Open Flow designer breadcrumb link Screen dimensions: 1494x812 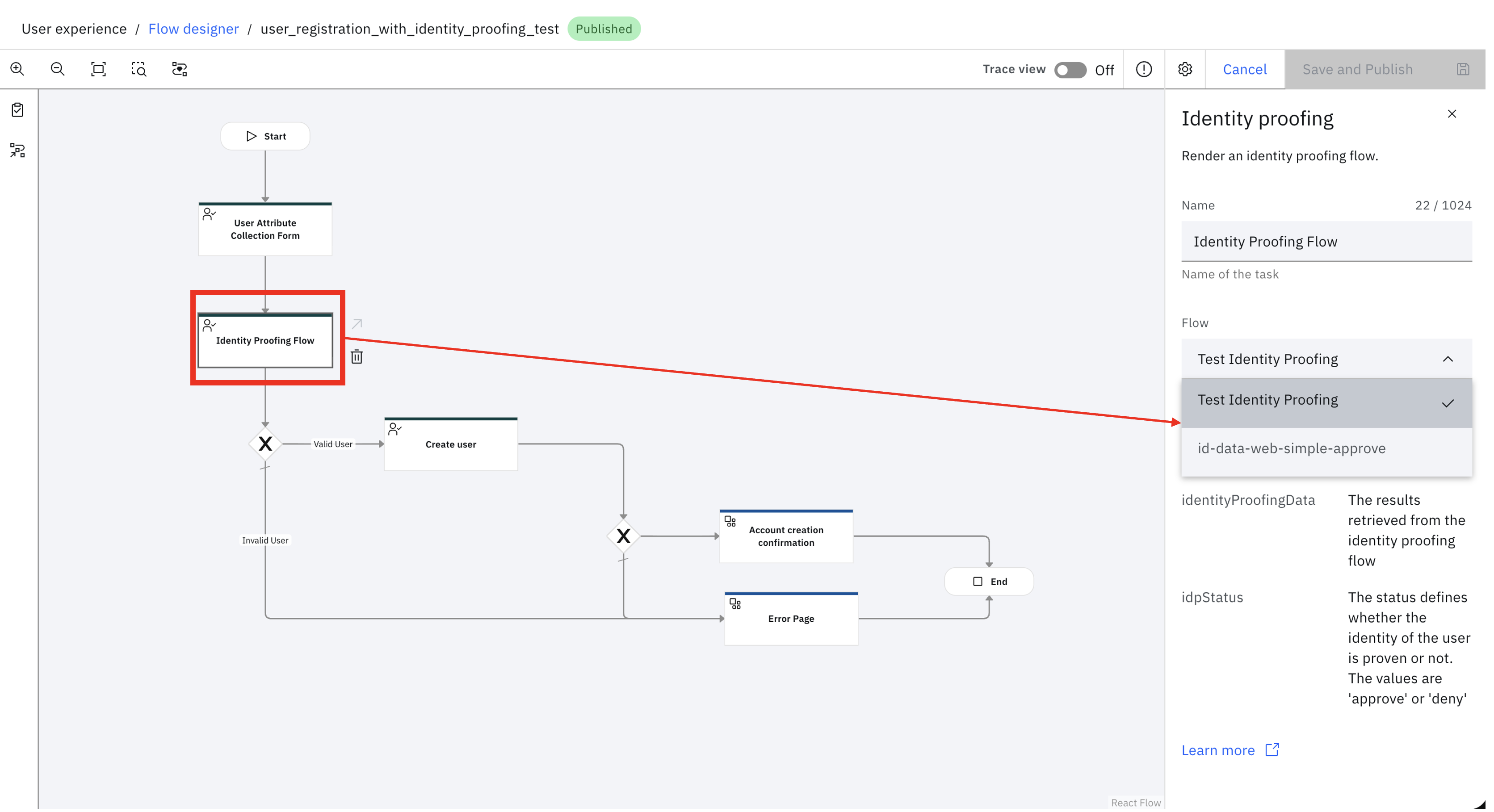[194, 29]
